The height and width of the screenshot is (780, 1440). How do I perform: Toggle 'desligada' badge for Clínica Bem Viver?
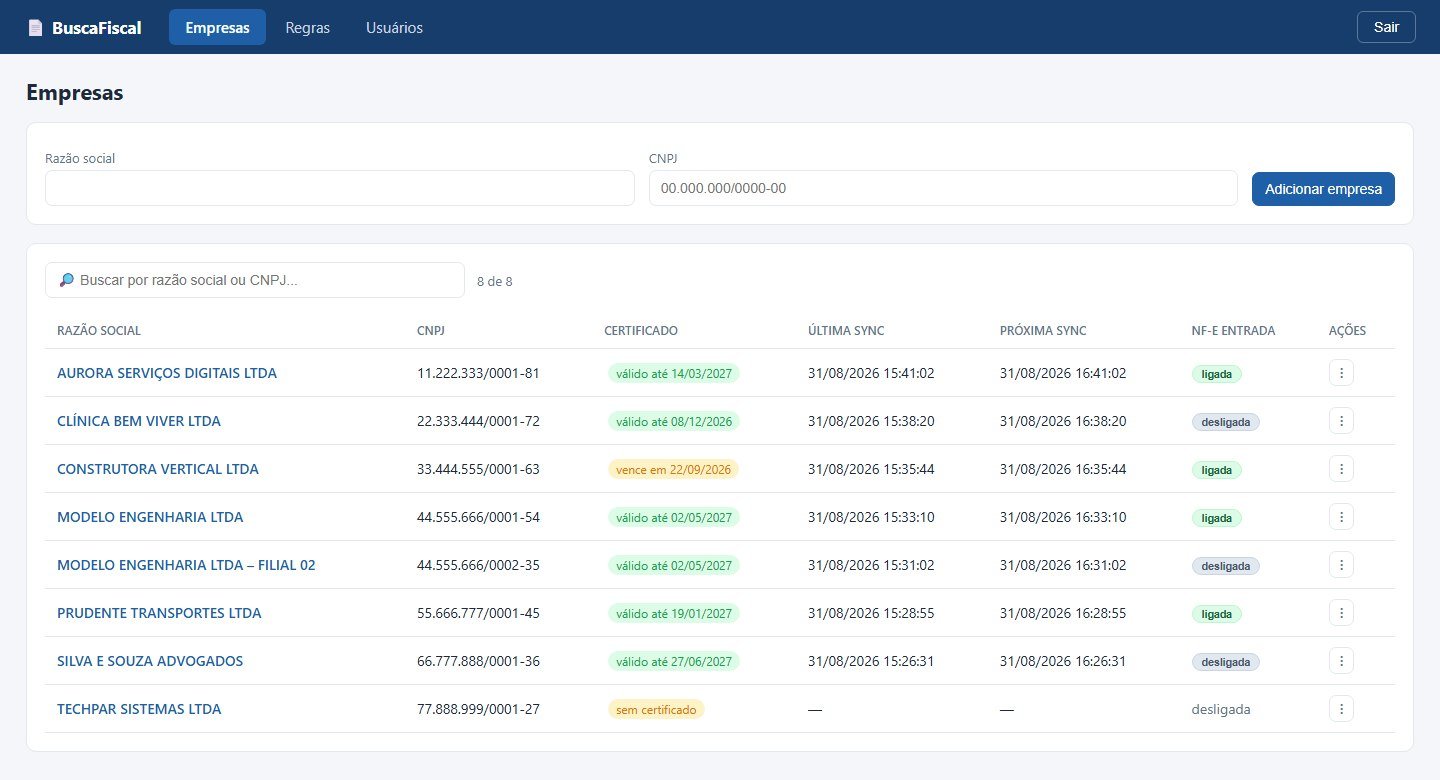[x=1225, y=422]
